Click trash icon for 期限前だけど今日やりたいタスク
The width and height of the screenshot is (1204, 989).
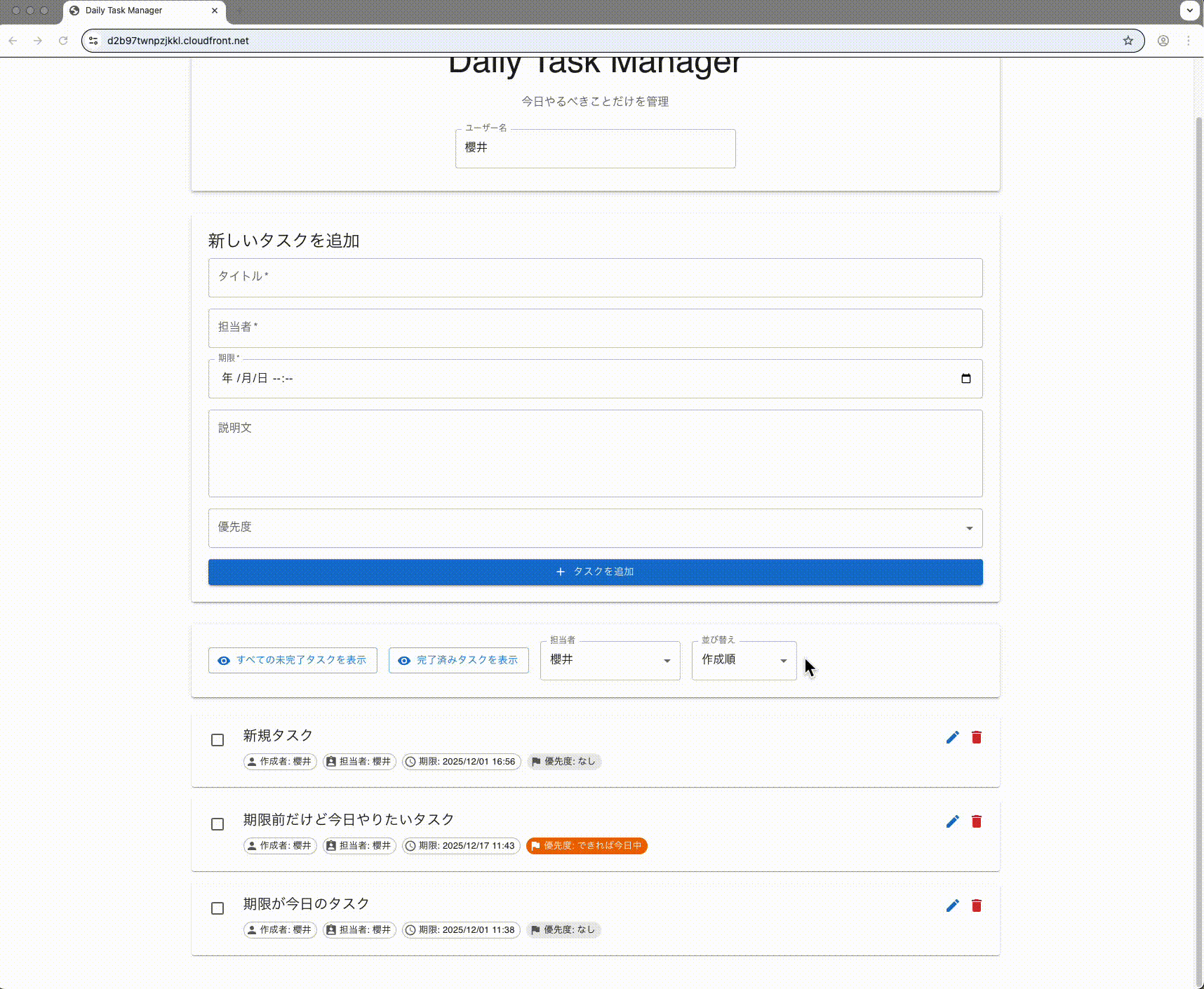pos(976,821)
